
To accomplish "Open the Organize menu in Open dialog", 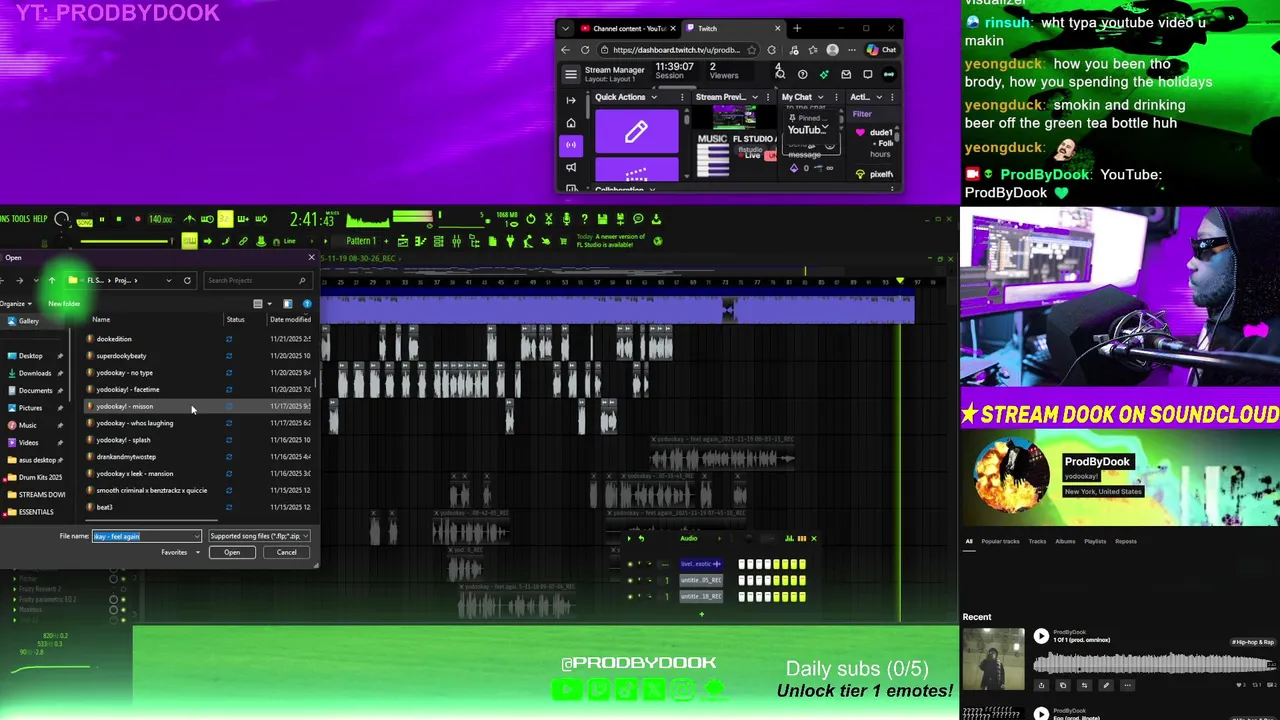I will (x=16, y=304).
